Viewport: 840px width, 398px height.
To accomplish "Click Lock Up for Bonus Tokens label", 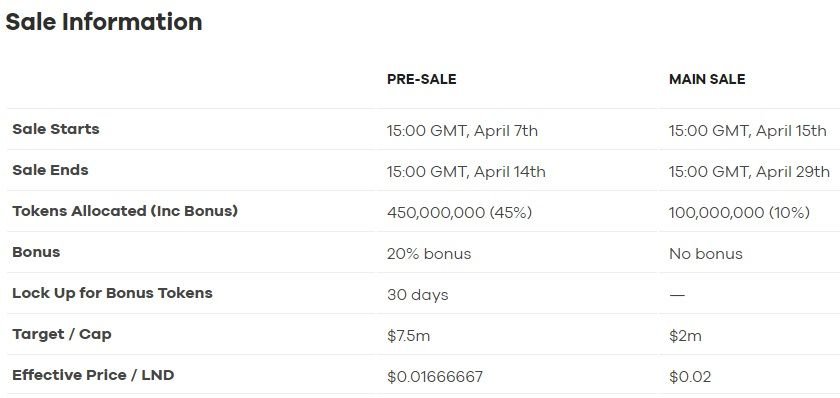I will coord(112,293).
